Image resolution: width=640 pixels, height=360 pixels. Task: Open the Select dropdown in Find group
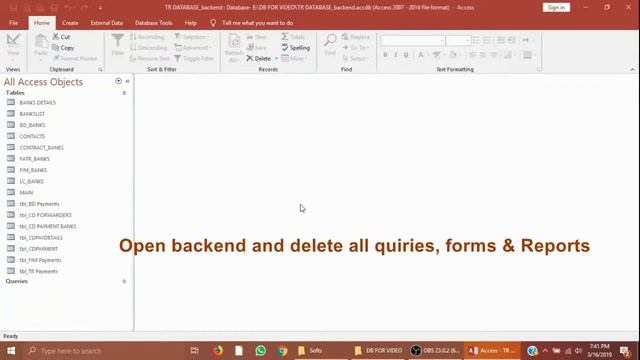tap(355, 58)
